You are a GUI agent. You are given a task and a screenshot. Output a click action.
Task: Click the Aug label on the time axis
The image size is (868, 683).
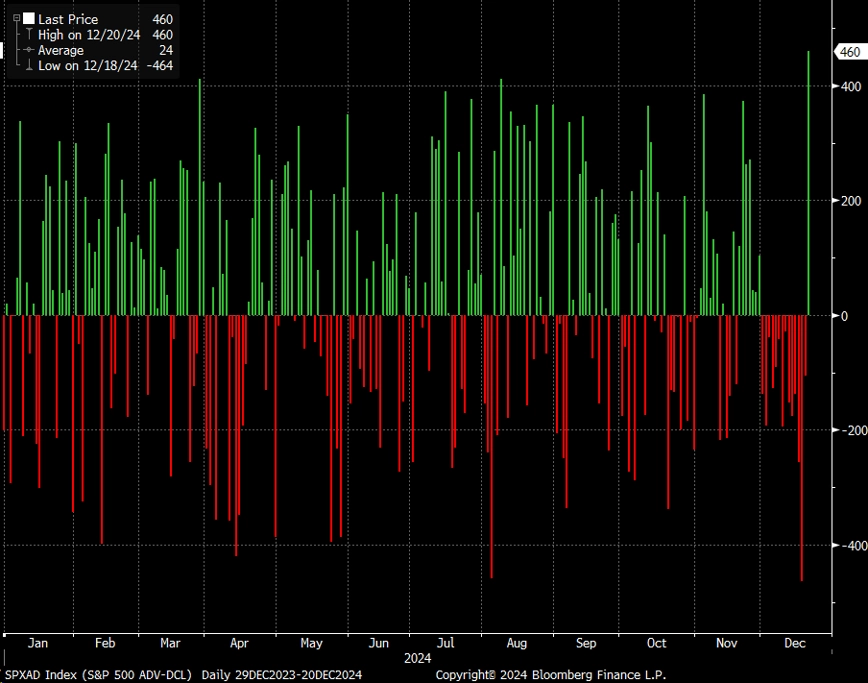(516, 643)
